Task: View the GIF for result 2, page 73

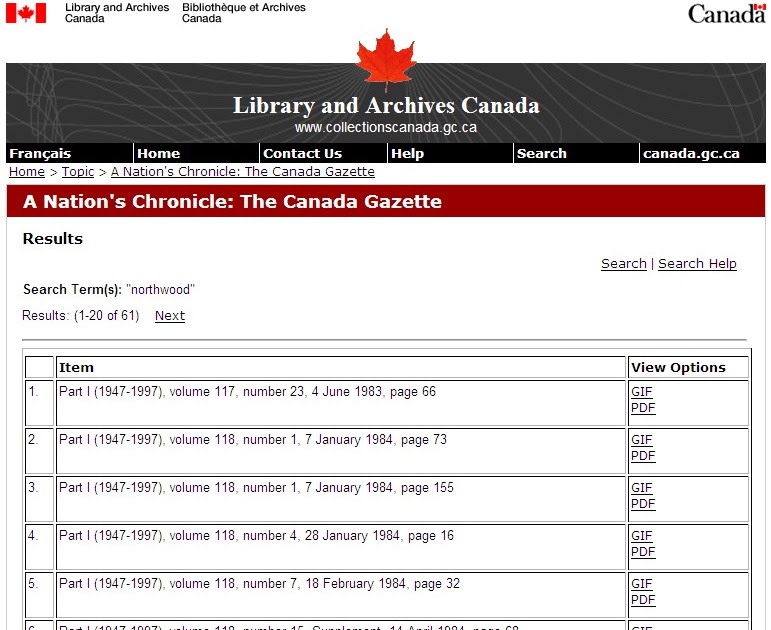Action: [x=642, y=440]
